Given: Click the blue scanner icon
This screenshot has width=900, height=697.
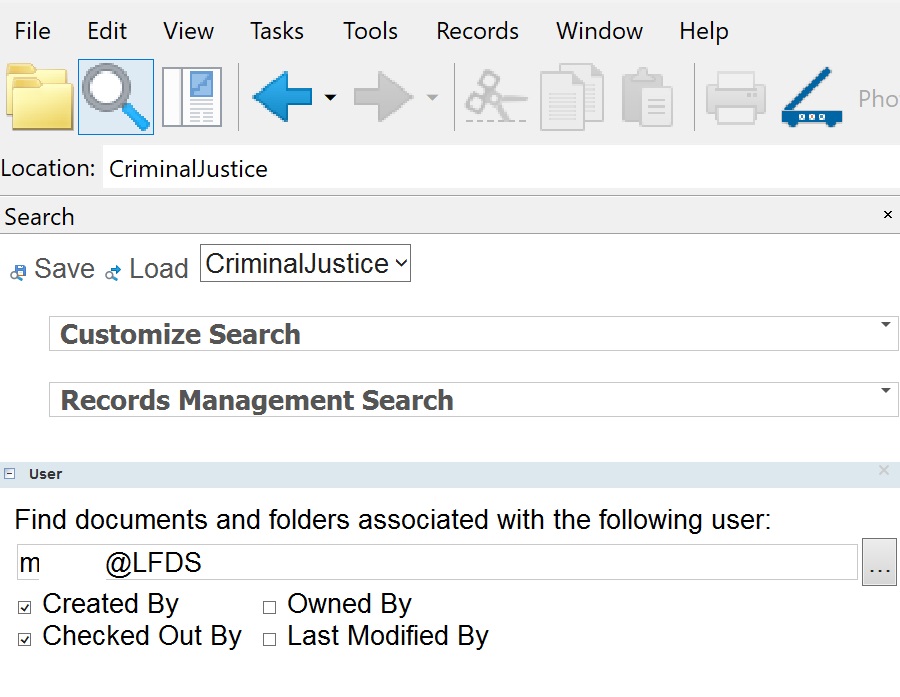Looking at the screenshot, I should [x=811, y=97].
